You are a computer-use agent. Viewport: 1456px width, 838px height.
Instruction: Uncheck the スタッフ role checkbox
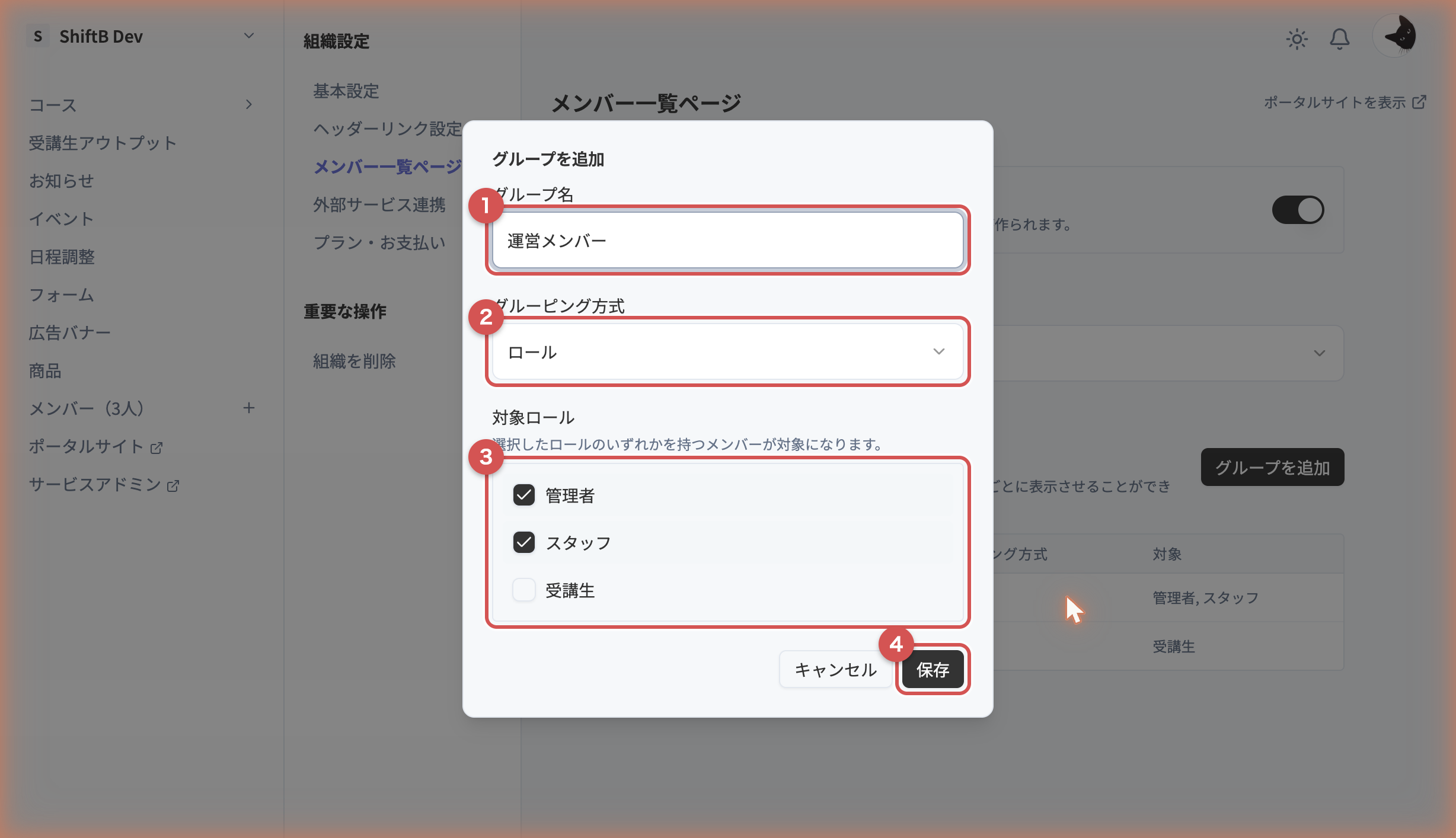click(x=524, y=542)
